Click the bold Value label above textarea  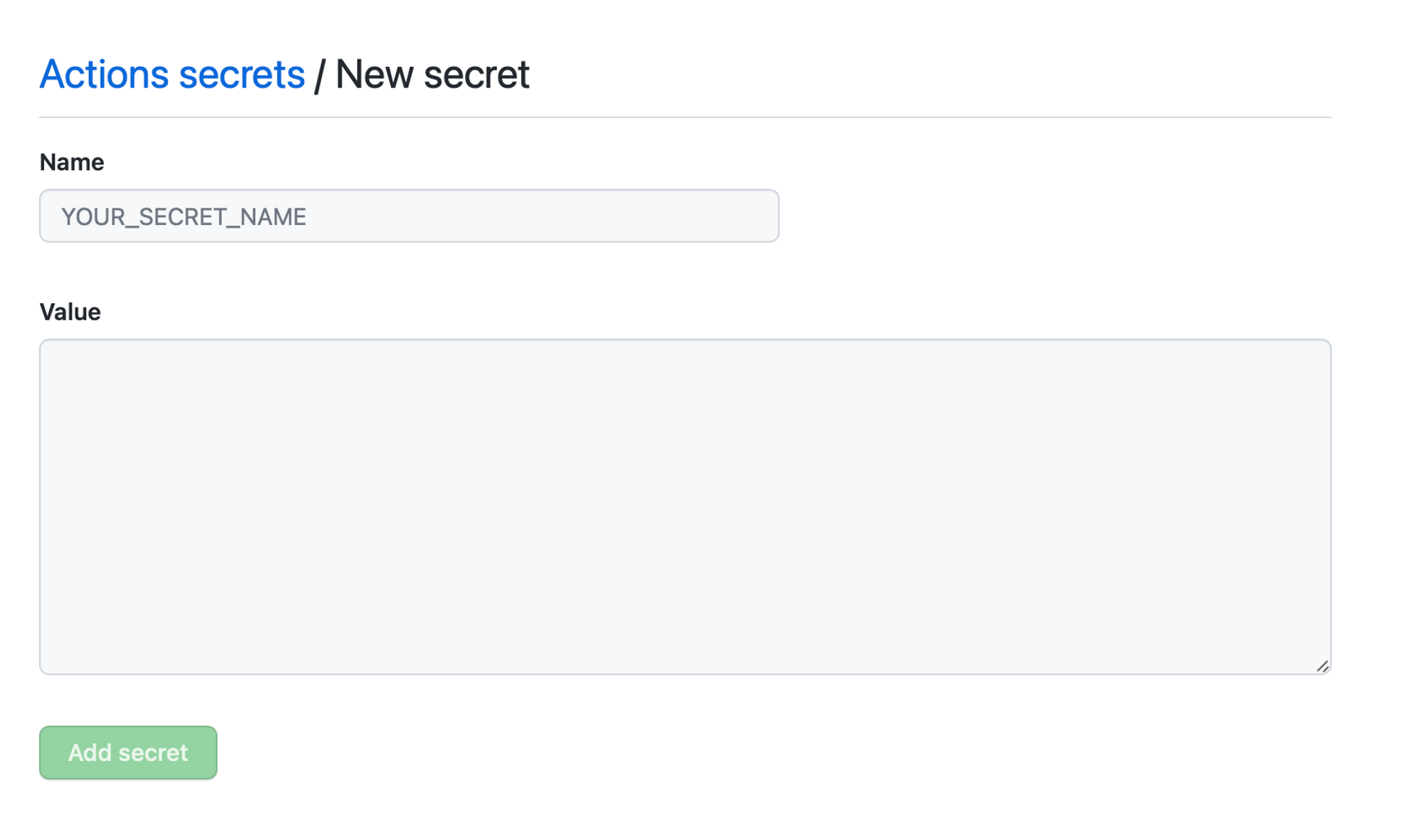70,312
